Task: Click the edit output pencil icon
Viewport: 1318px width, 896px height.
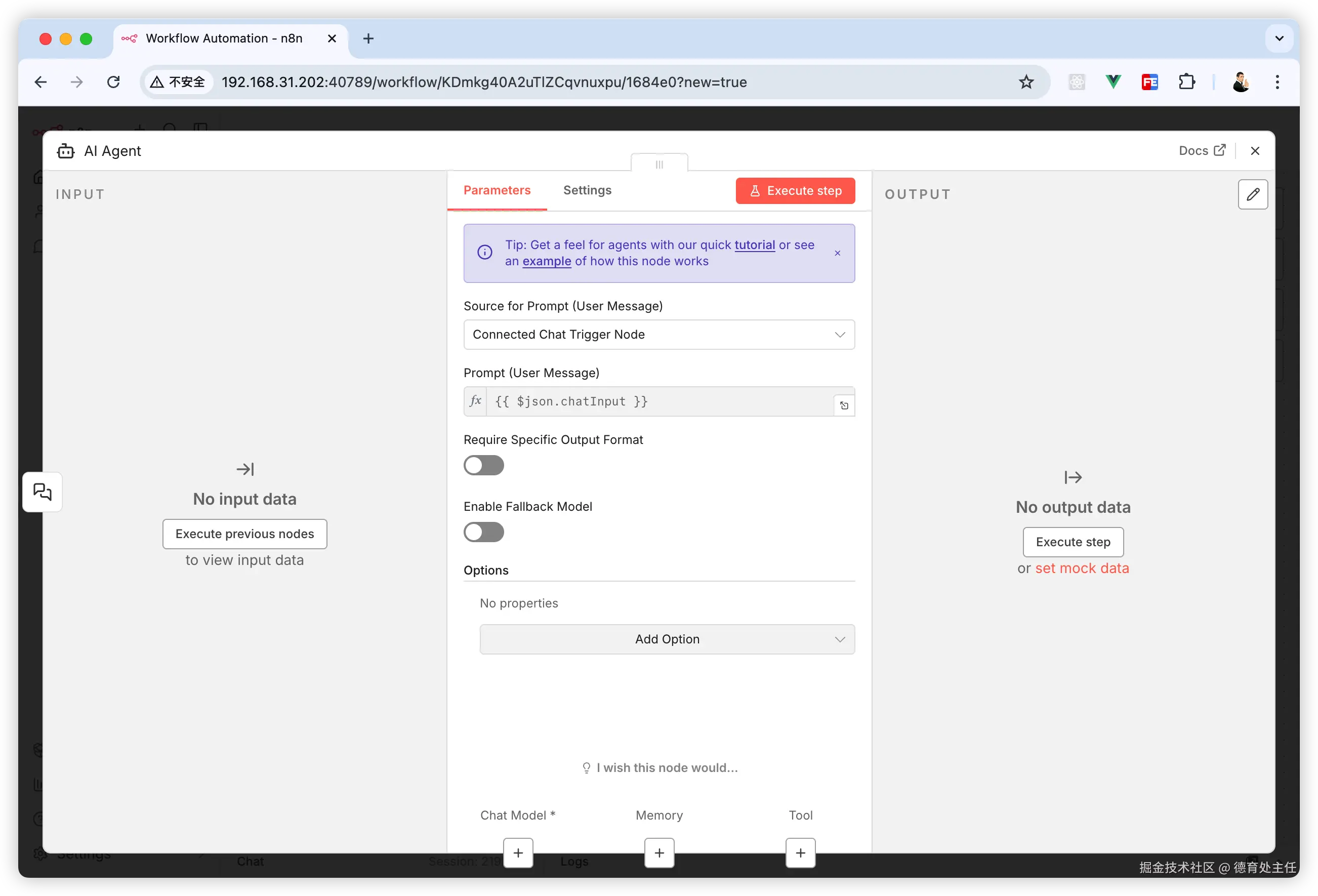Action: tap(1252, 194)
